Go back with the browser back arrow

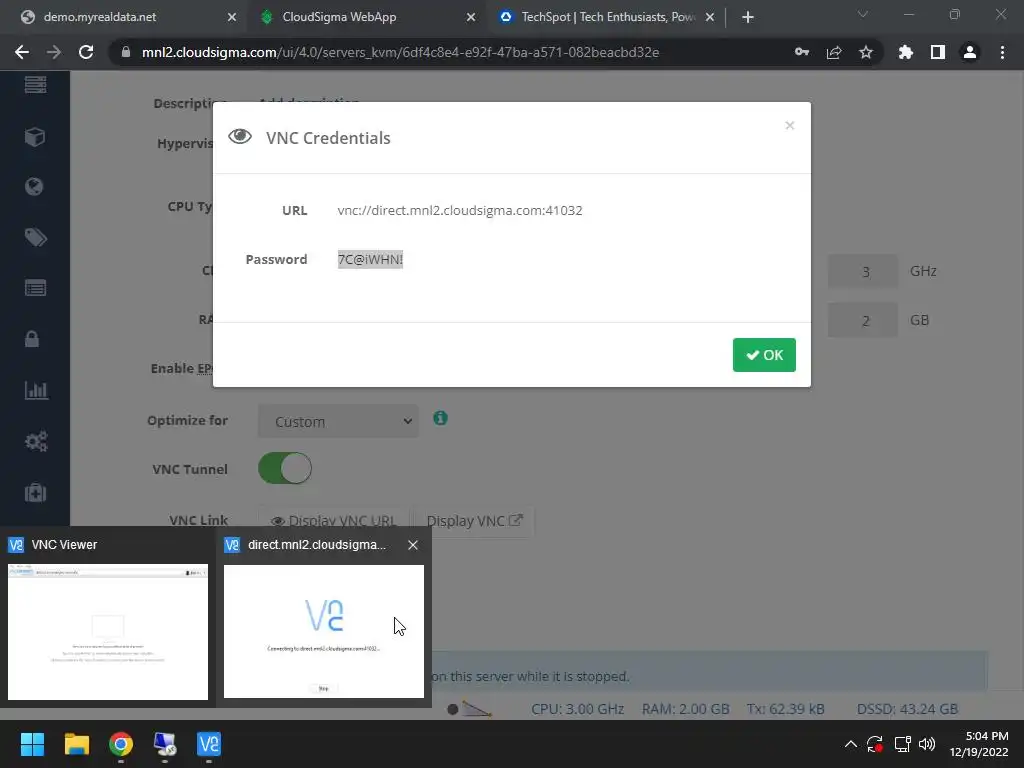tap(22, 52)
